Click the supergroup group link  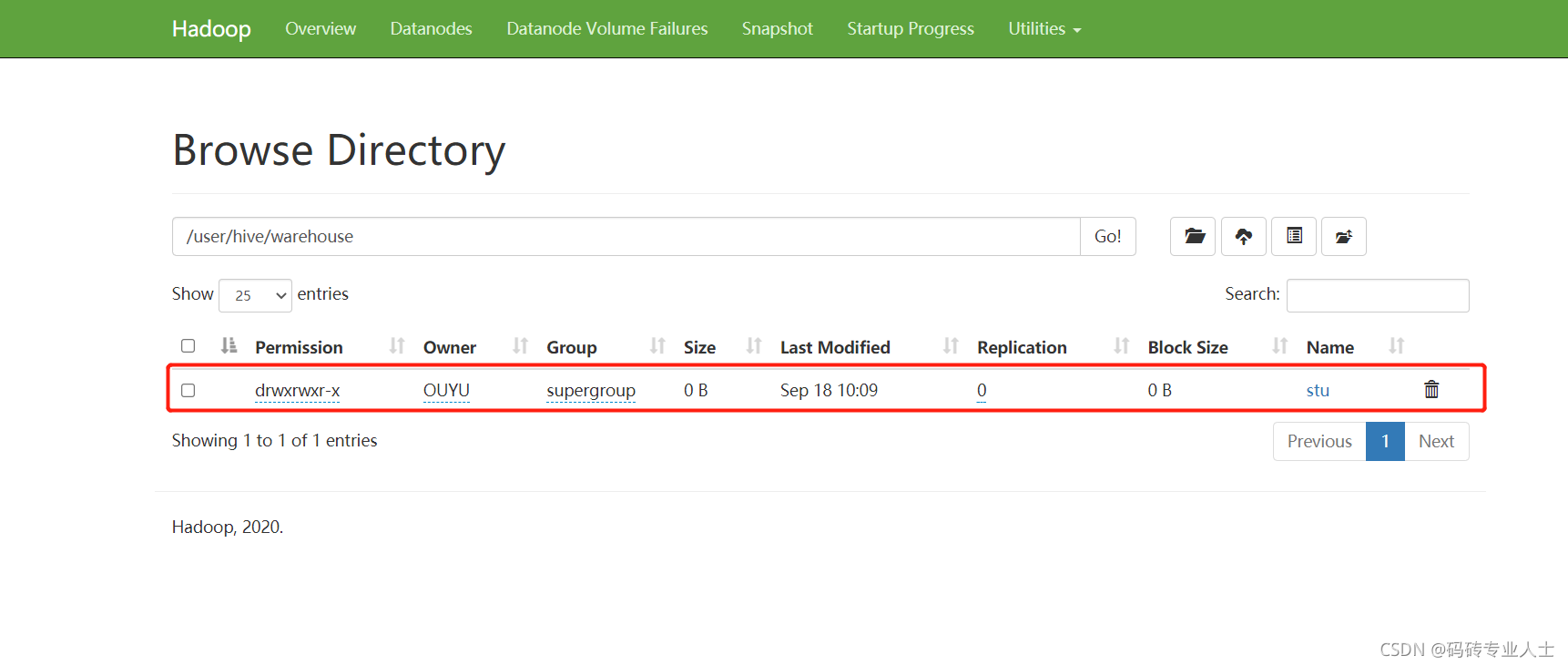click(591, 391)
